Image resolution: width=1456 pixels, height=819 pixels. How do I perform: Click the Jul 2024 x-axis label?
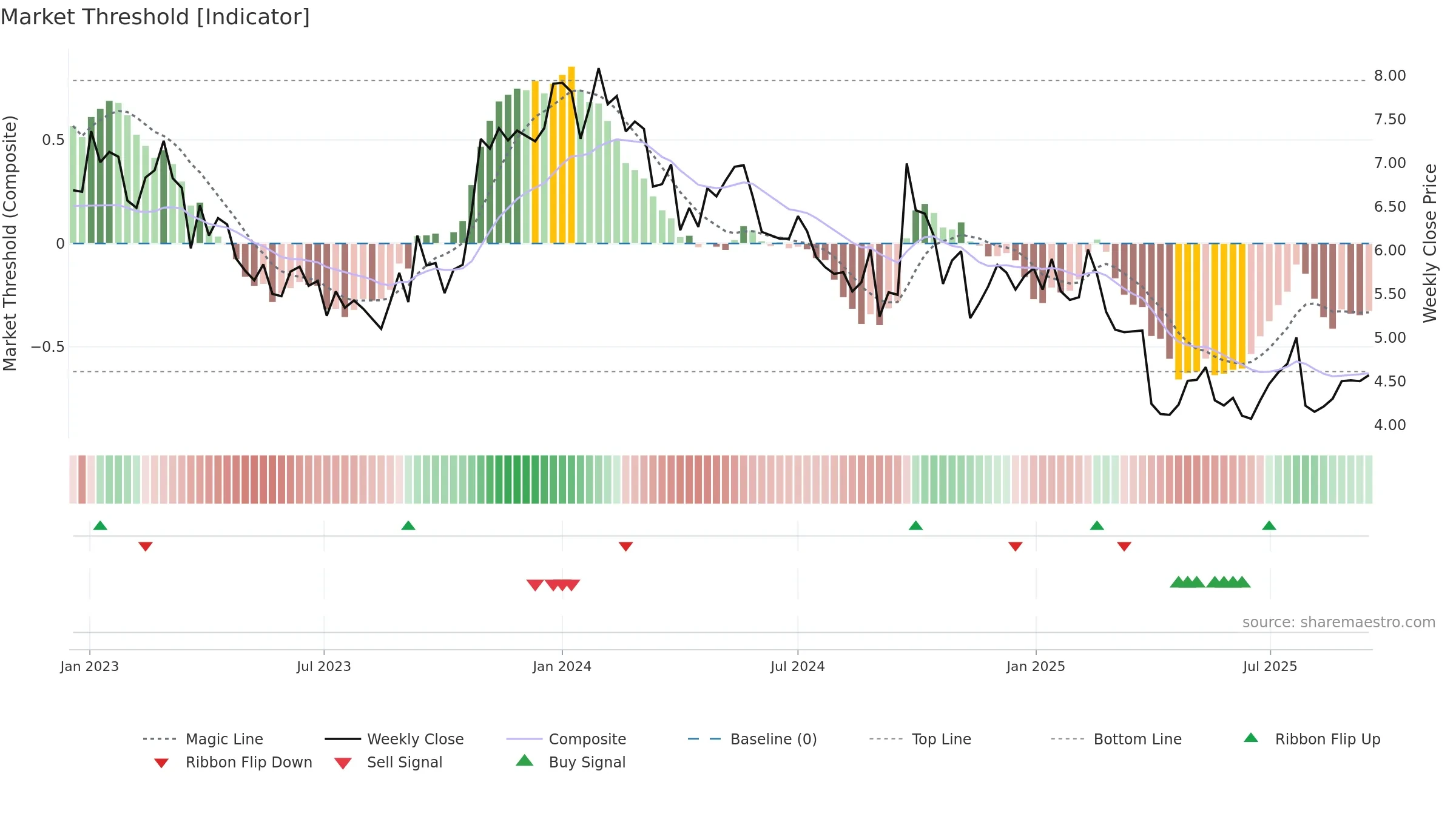798,666
